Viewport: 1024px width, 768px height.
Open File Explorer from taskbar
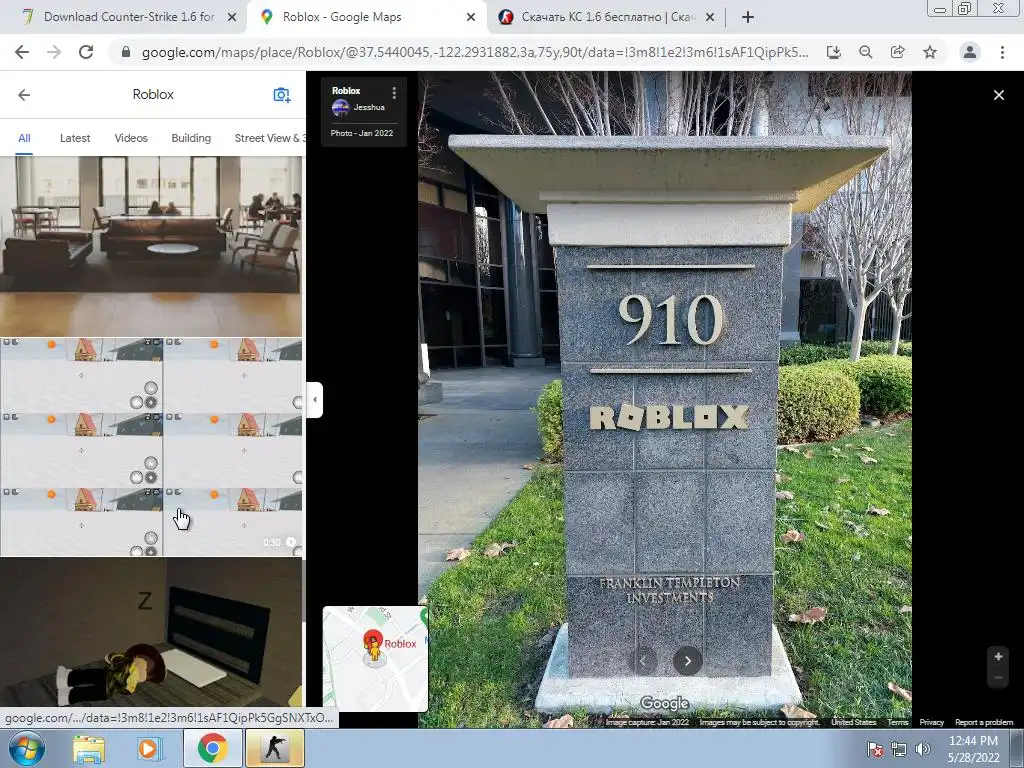pyautogui.click(x=89, y=748)
